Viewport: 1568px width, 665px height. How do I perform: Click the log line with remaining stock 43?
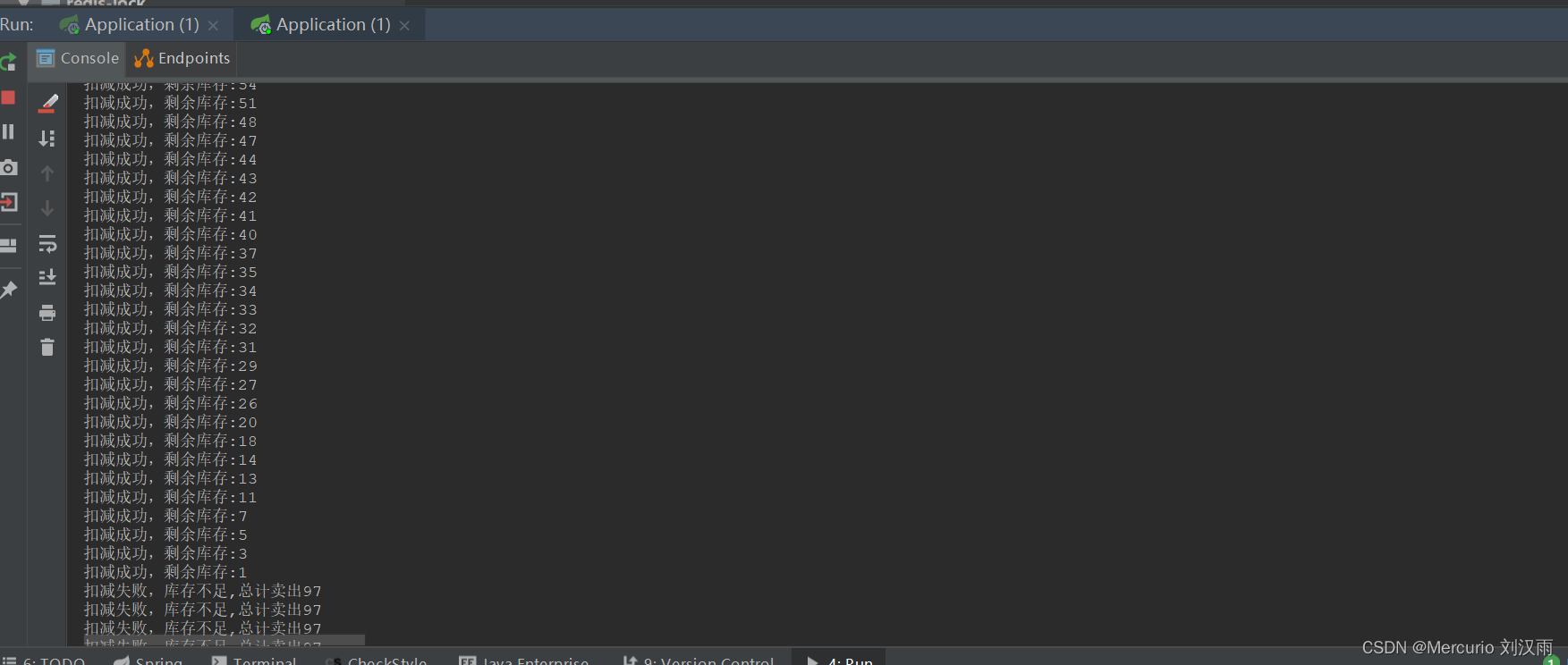coord(171,179)
